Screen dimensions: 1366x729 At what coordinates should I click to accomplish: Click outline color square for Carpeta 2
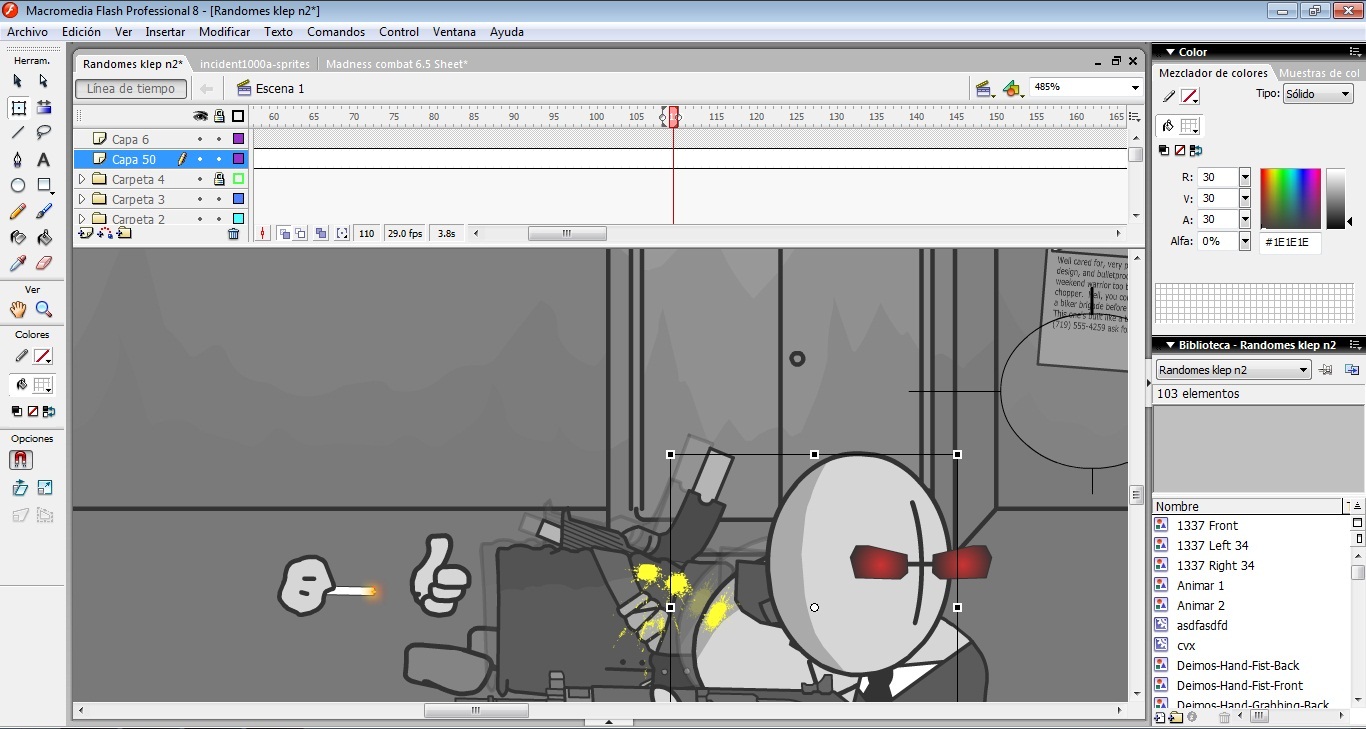pos(238,218)
